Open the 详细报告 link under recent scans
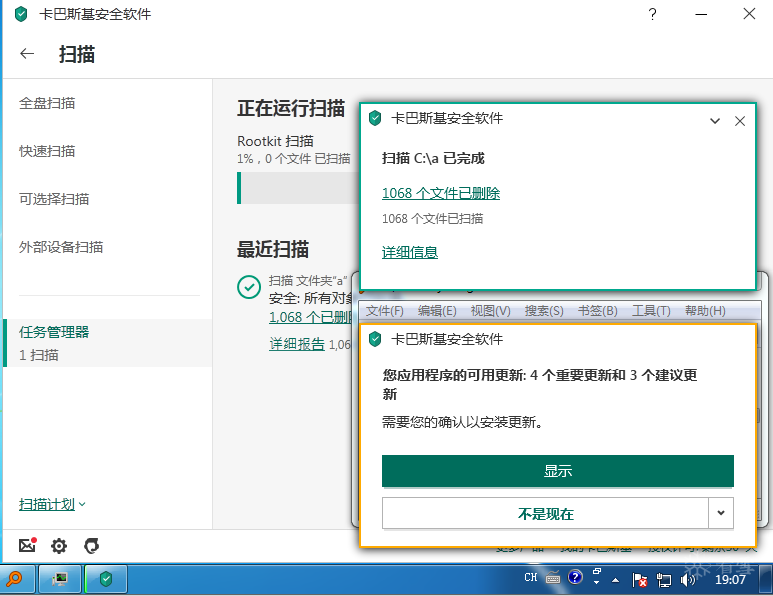The width and height of the screenshot is (773, 596). 297,344
